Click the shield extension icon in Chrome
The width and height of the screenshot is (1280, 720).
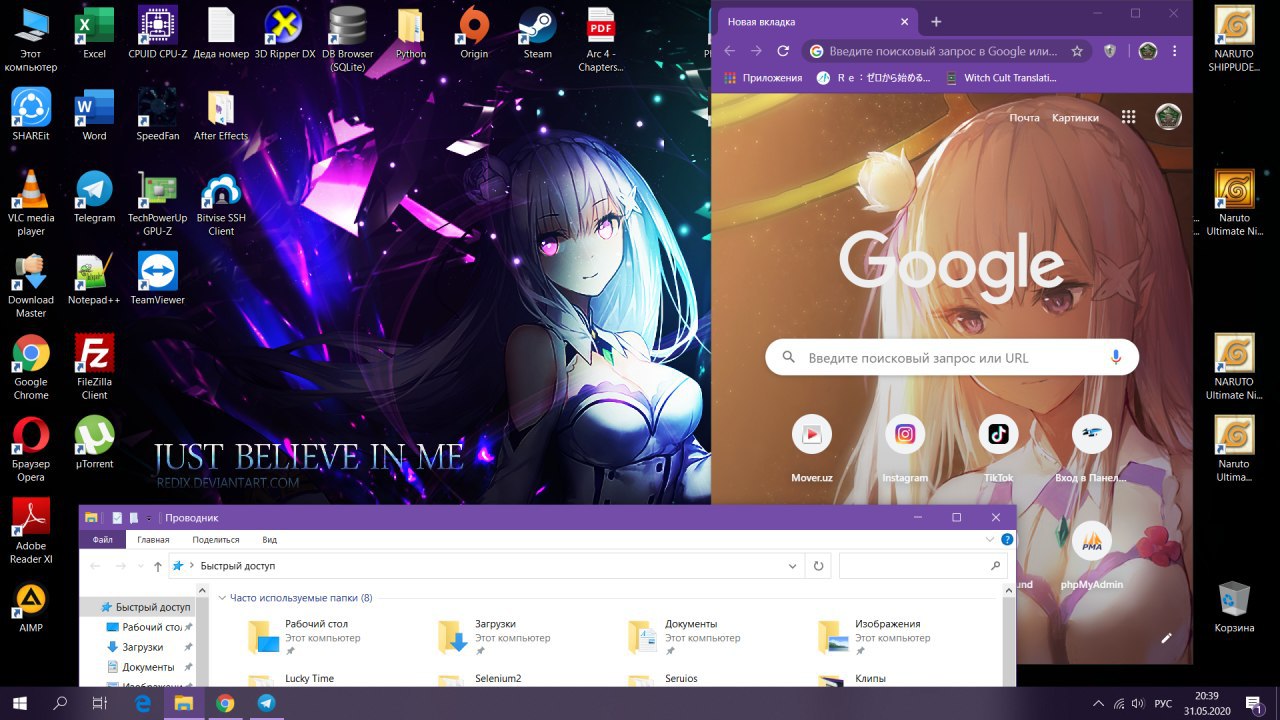(x=1110, y=51)
